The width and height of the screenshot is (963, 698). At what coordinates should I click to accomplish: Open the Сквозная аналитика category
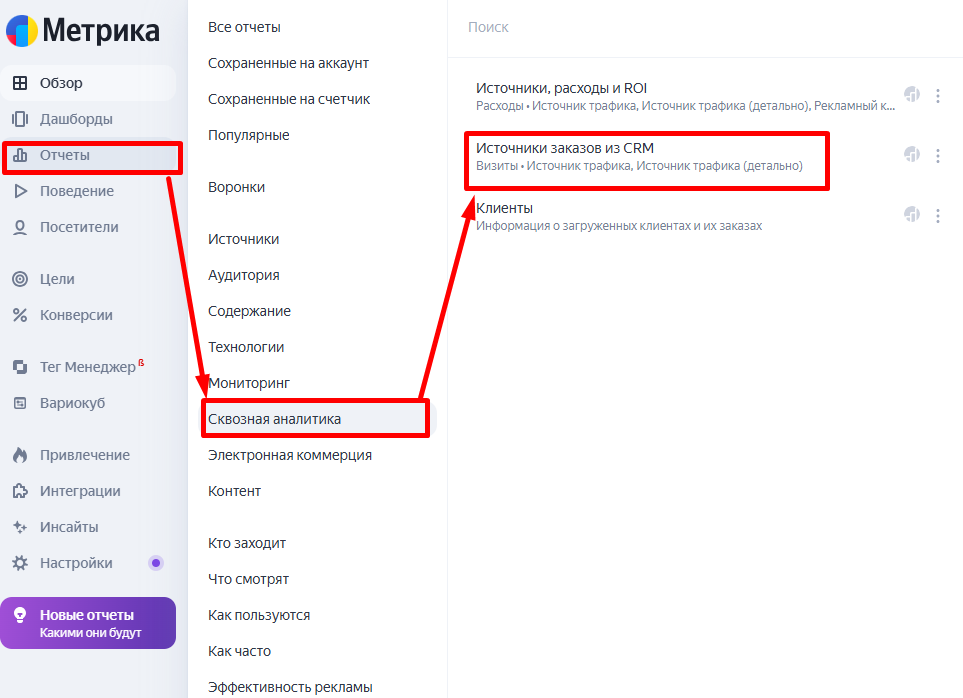point(279,418)
